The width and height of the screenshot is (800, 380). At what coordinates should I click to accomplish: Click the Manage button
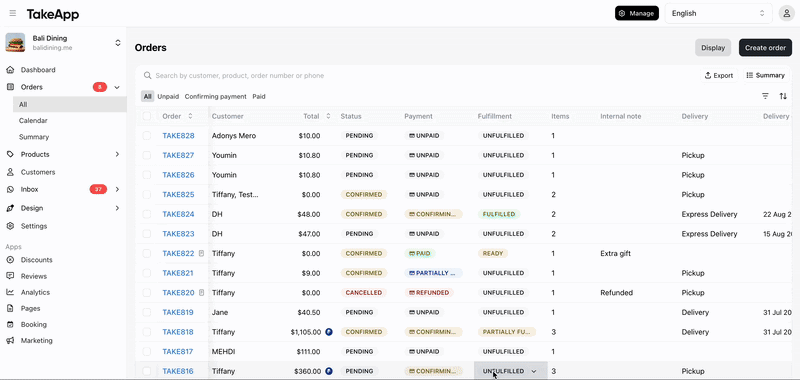pos(637,13)
